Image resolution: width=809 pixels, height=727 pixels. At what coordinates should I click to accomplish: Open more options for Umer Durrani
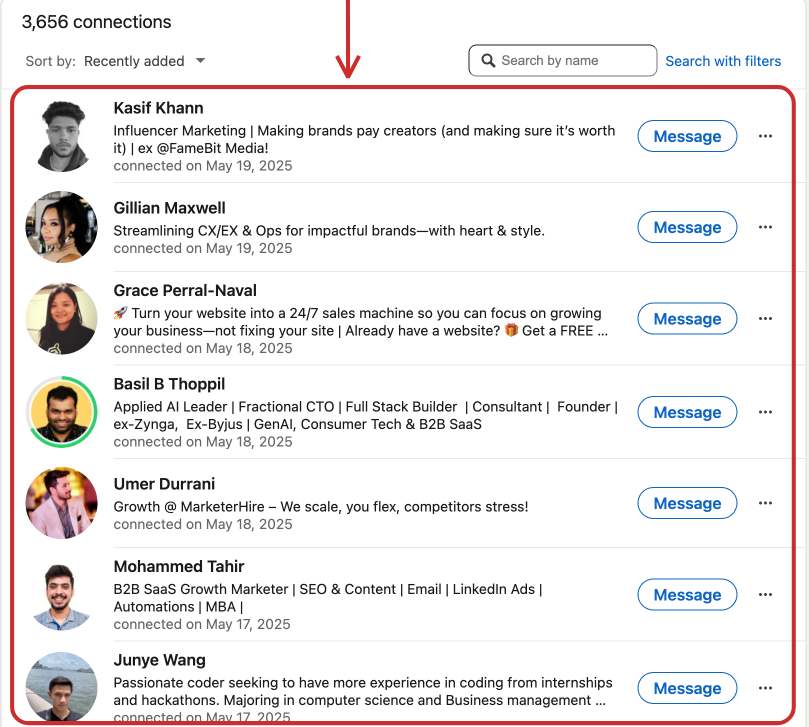(765, 503)
